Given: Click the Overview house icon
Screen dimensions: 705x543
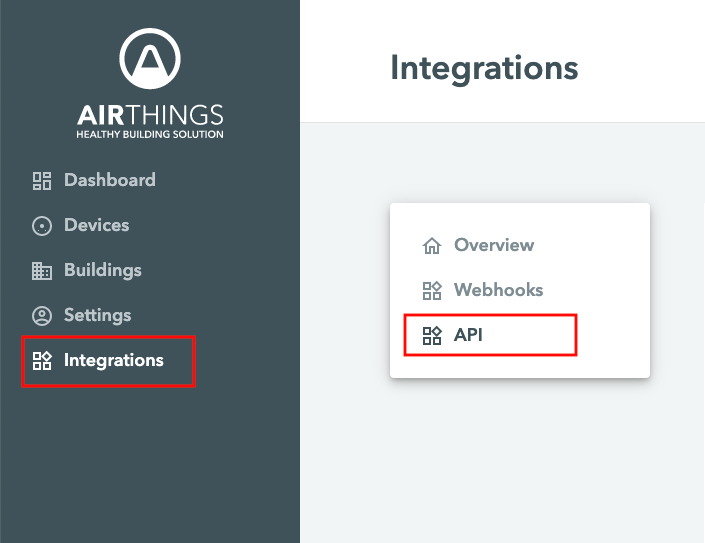Looking at the screenshot, I should point(432,245).
